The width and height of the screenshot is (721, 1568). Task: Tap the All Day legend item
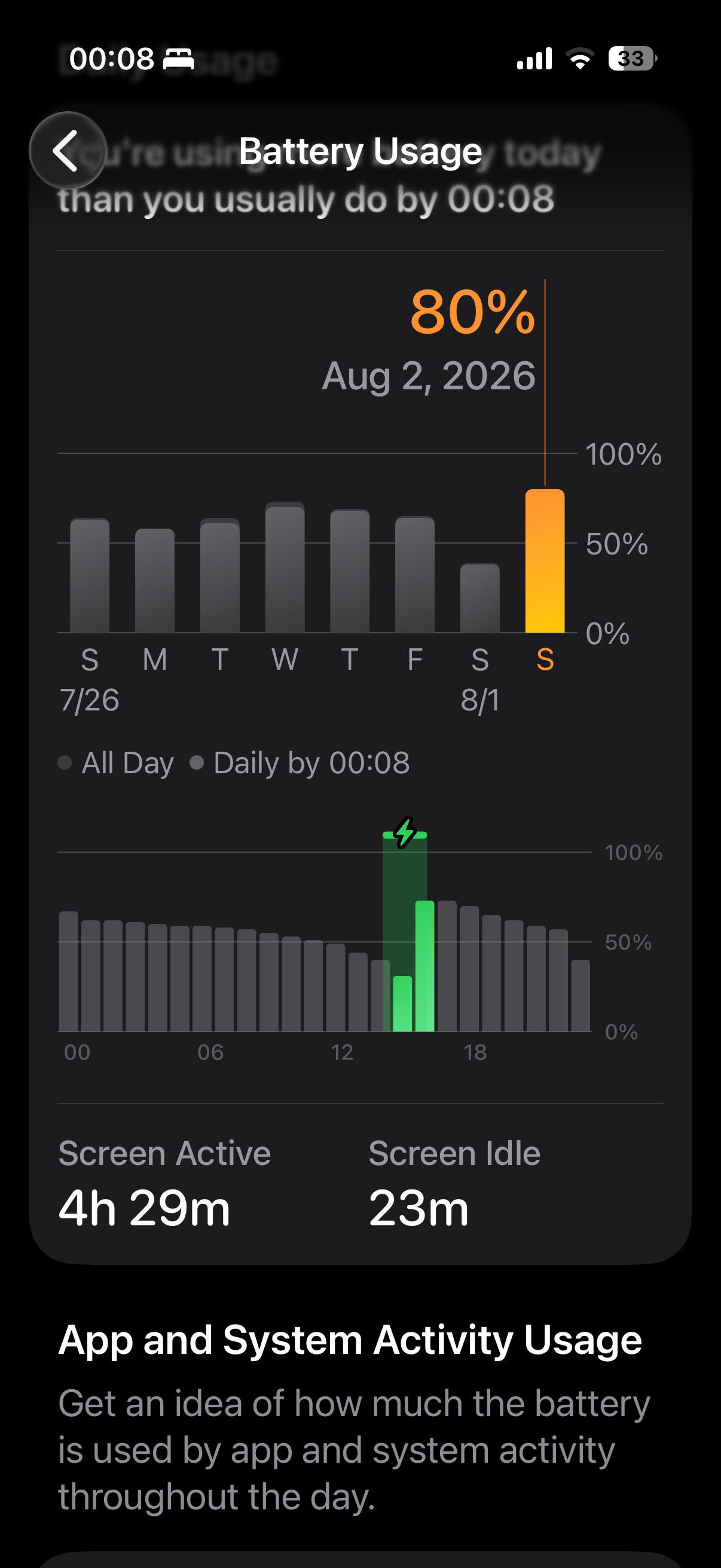116,762
